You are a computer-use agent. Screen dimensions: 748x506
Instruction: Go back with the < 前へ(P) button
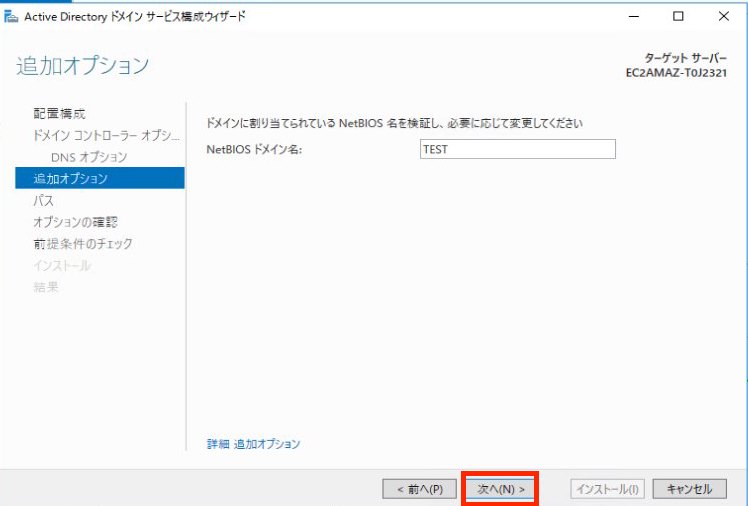[x=420, y=489]
